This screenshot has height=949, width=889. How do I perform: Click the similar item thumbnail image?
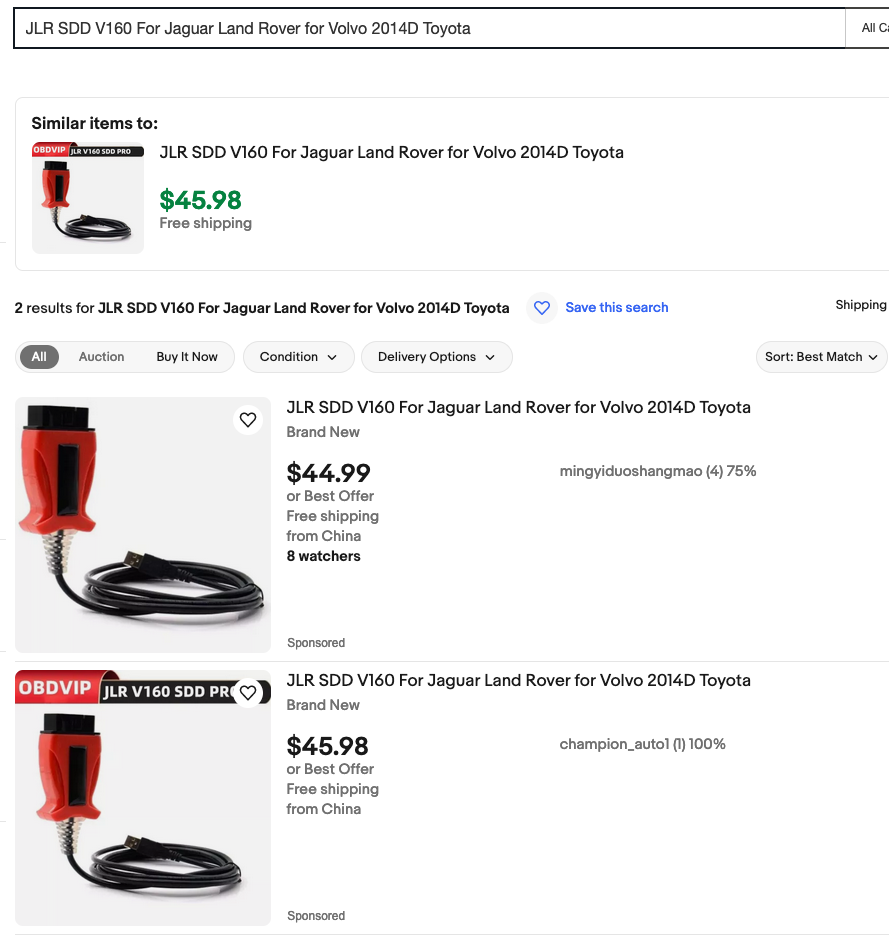88,198
